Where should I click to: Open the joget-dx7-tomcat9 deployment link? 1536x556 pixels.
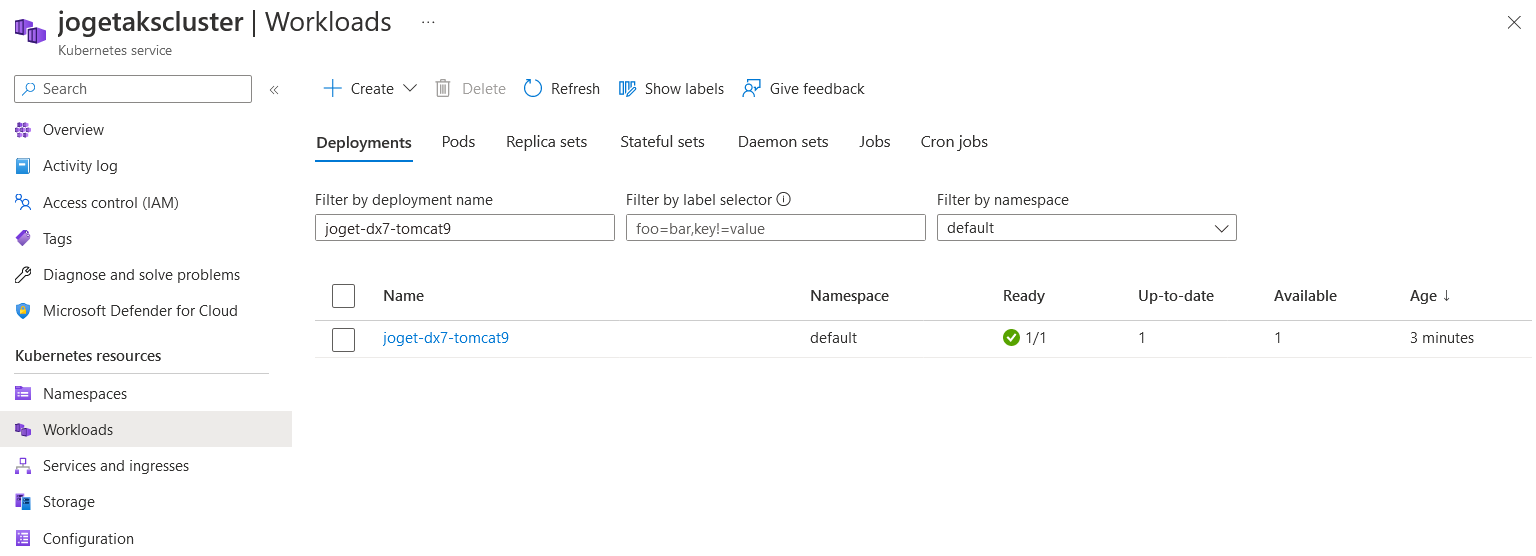446,338
